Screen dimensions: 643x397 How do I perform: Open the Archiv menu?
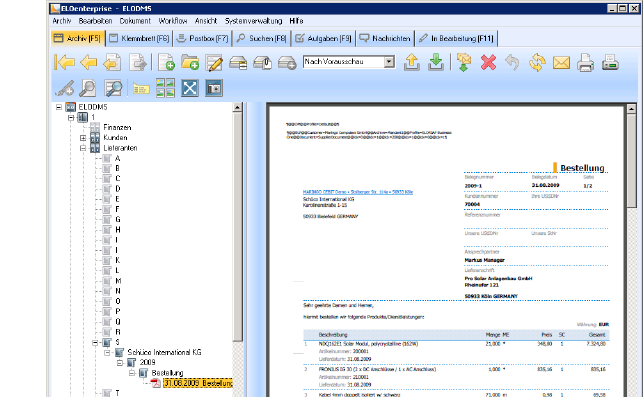(x=62, y=21)
